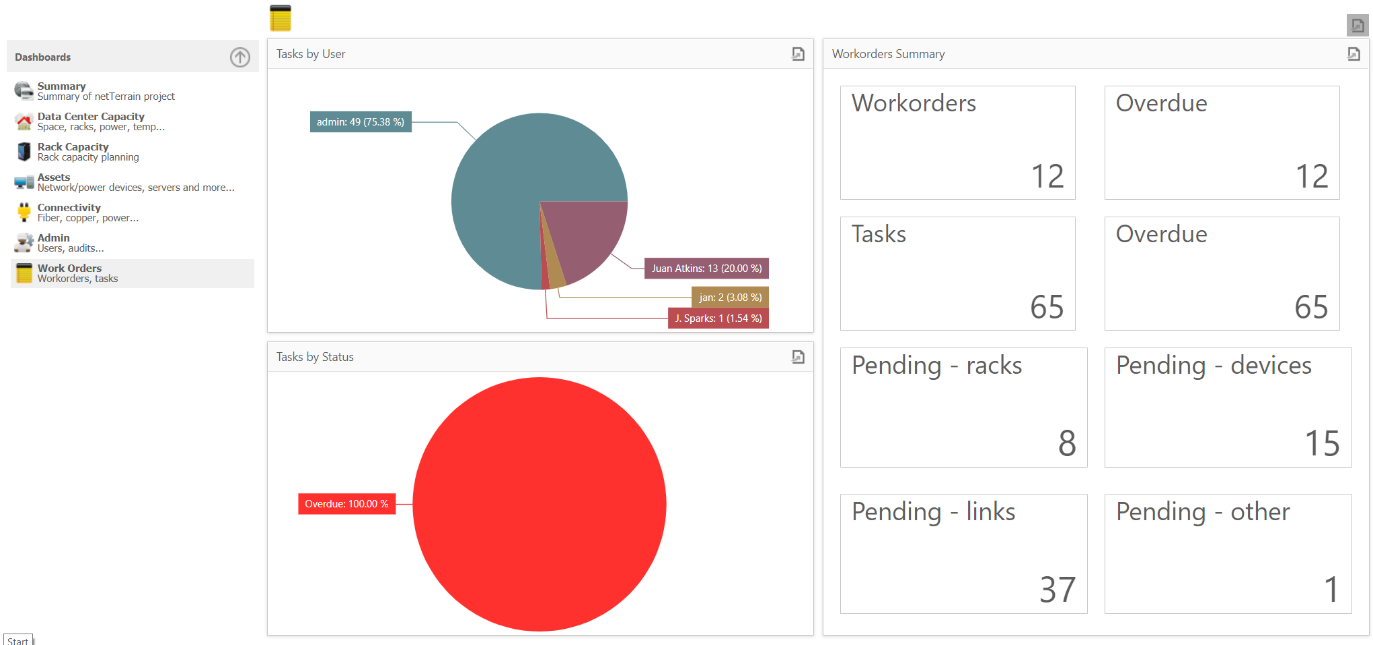The width and height of the screenshot is (1373, 645).
Task: Open the Pending - links tile
Action: click(x=963, y=553)
